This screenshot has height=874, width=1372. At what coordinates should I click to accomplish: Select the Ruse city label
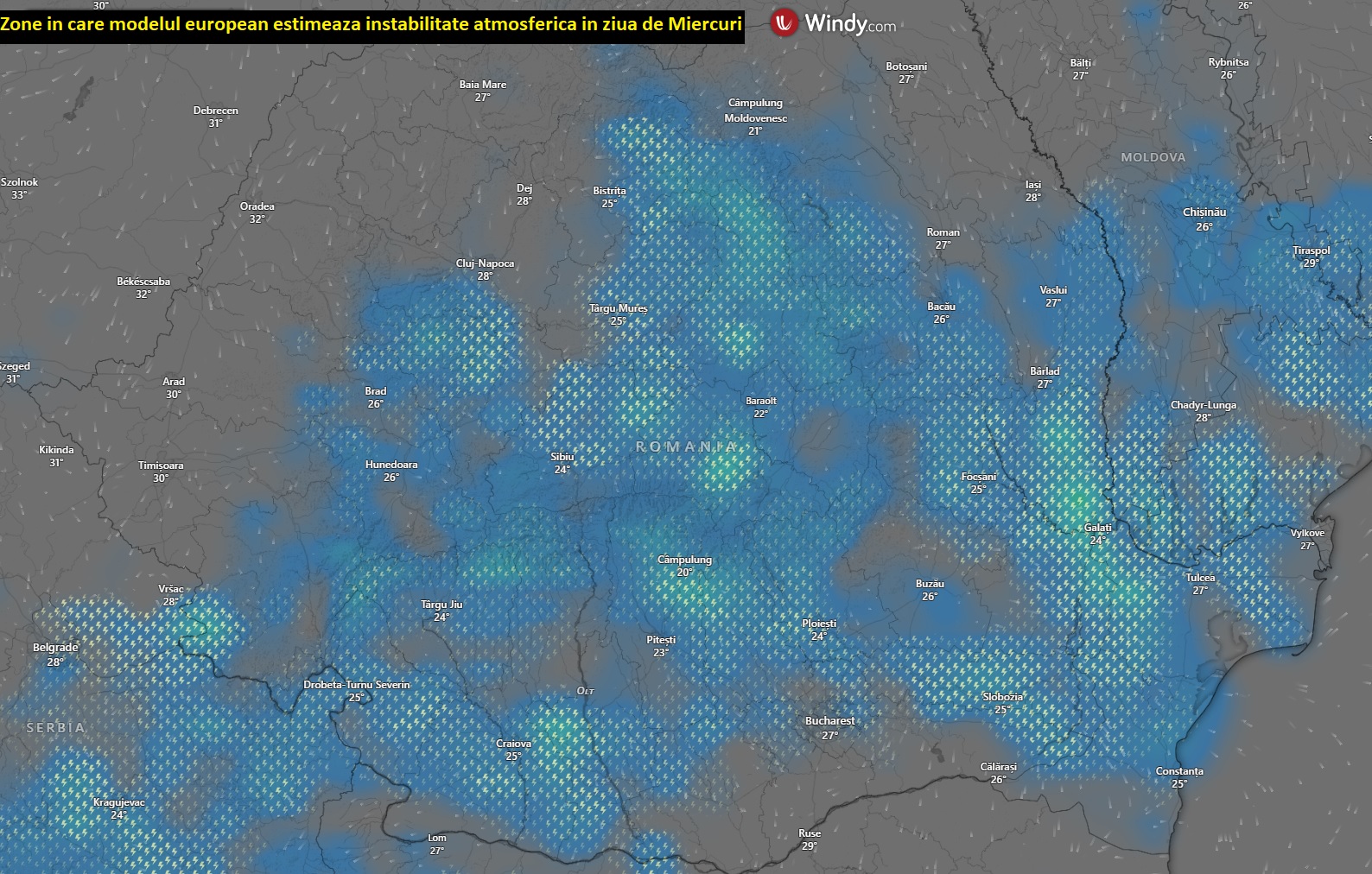[810, 833]
